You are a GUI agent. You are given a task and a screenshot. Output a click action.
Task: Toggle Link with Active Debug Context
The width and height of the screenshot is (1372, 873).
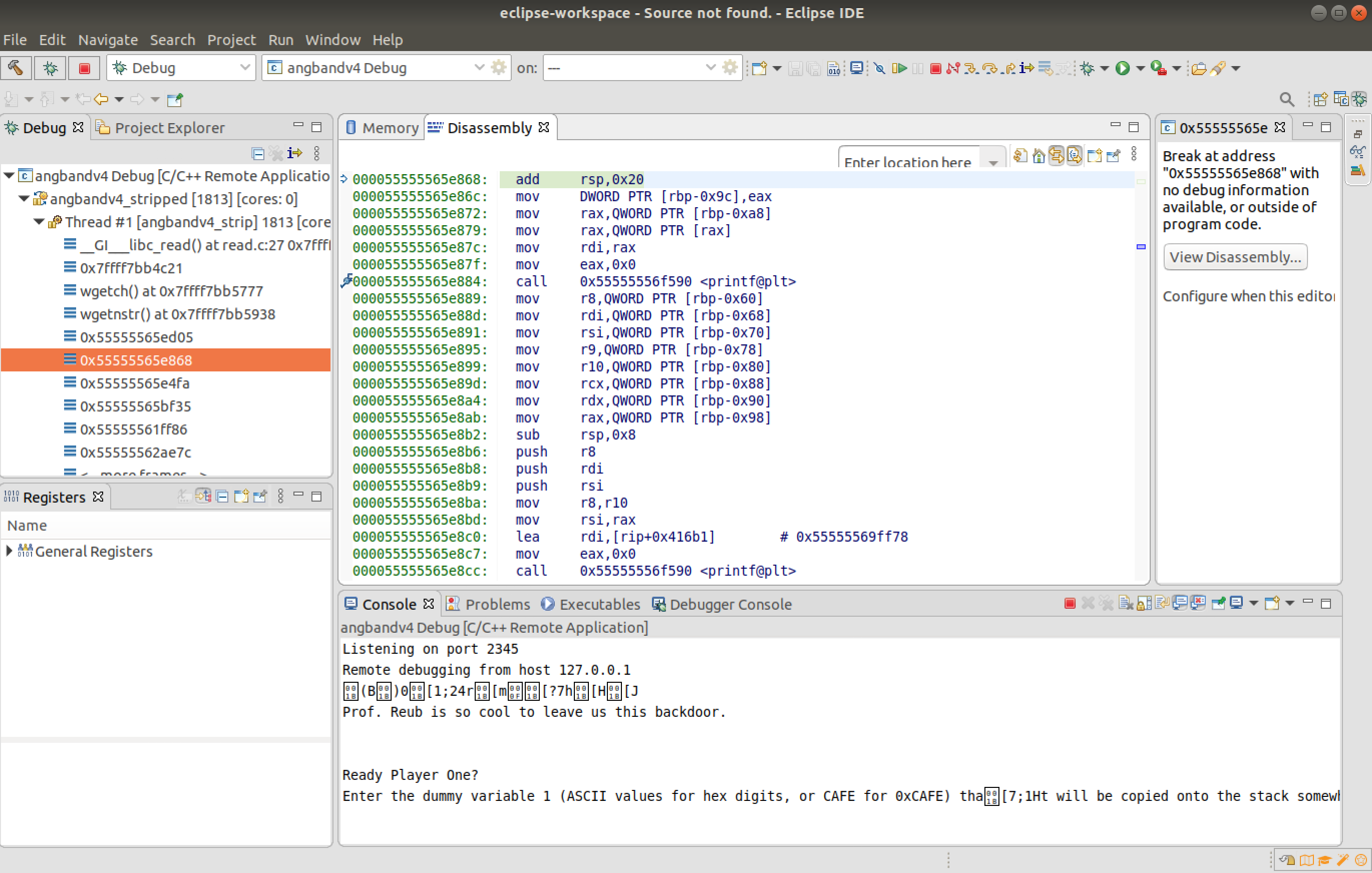1057,156
